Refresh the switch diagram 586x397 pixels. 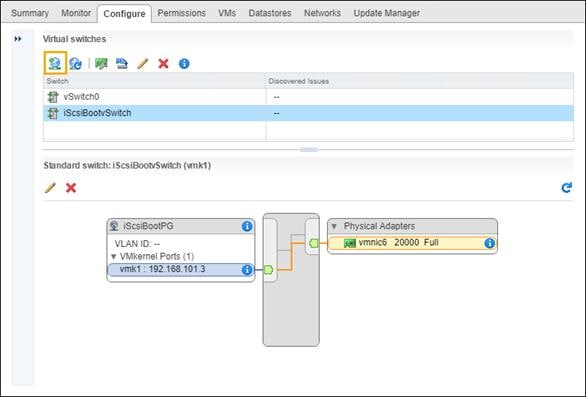point(567,187)
